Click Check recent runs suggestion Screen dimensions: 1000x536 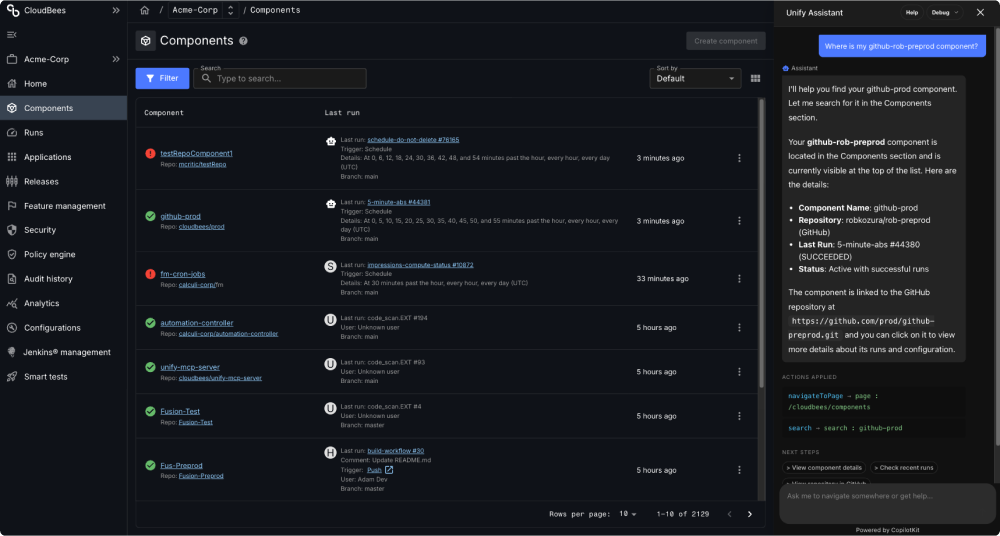coord(904,468)
